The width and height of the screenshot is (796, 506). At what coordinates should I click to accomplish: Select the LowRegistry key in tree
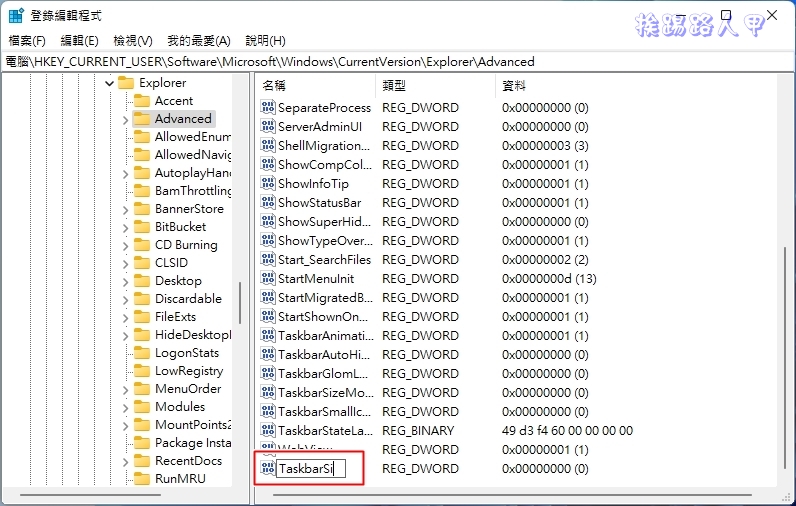click(189, 371)
